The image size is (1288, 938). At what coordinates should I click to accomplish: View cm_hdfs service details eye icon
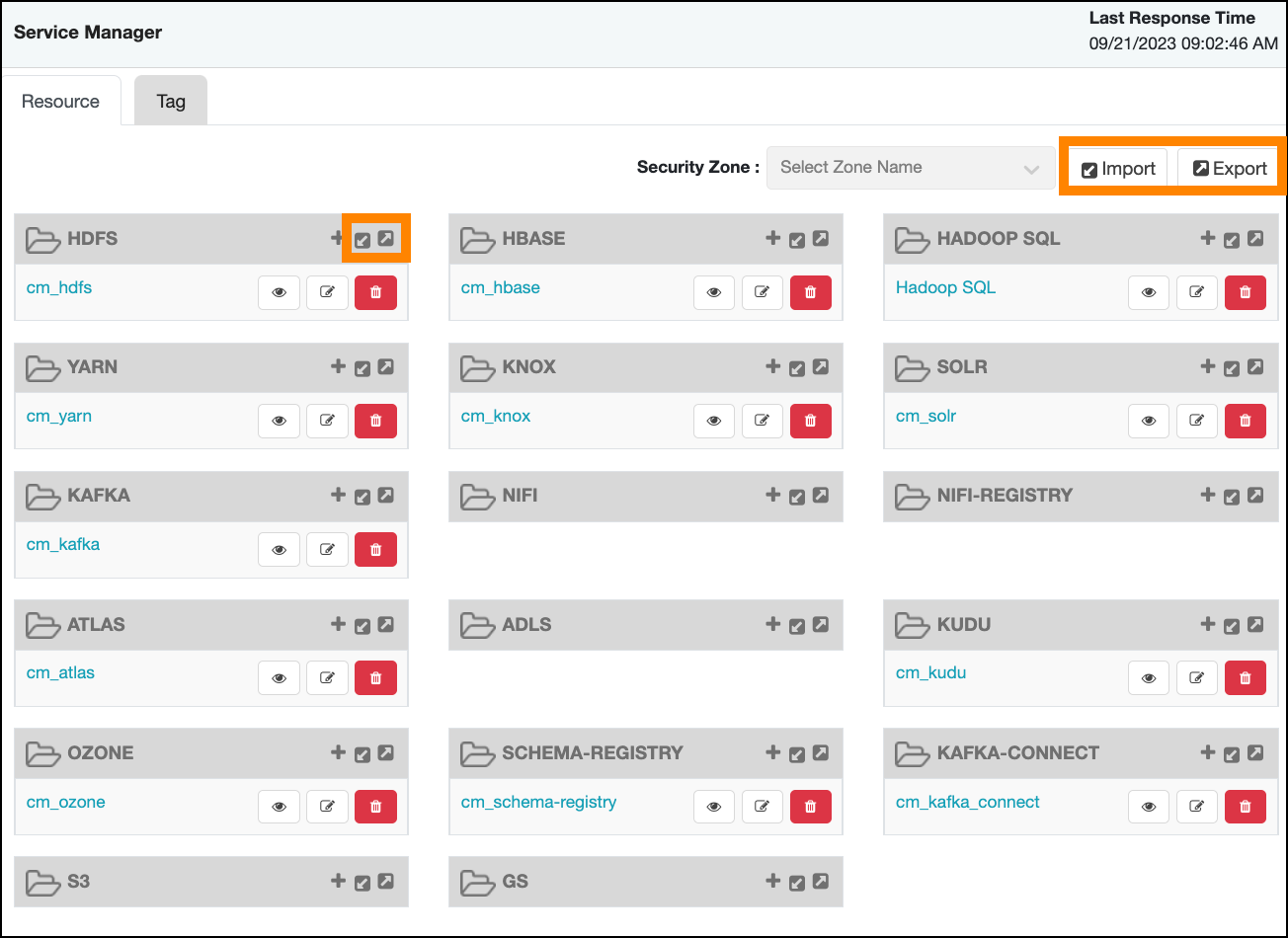(279, 292)
